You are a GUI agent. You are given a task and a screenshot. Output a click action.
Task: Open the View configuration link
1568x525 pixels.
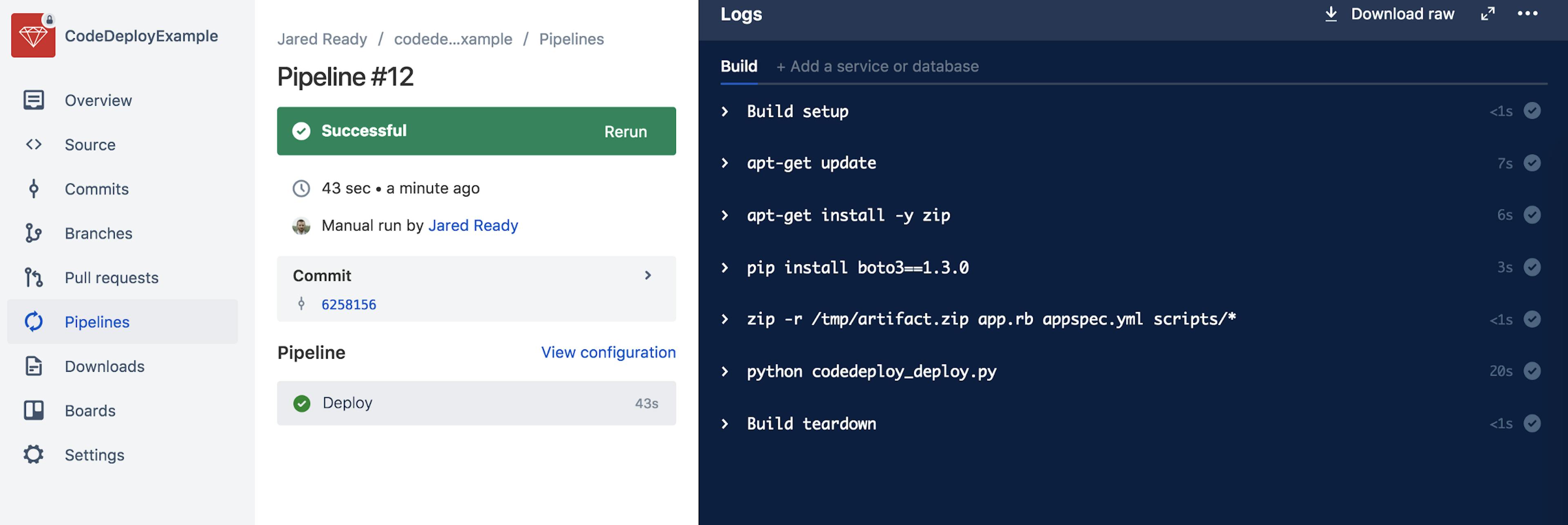[x=608, y=352]
